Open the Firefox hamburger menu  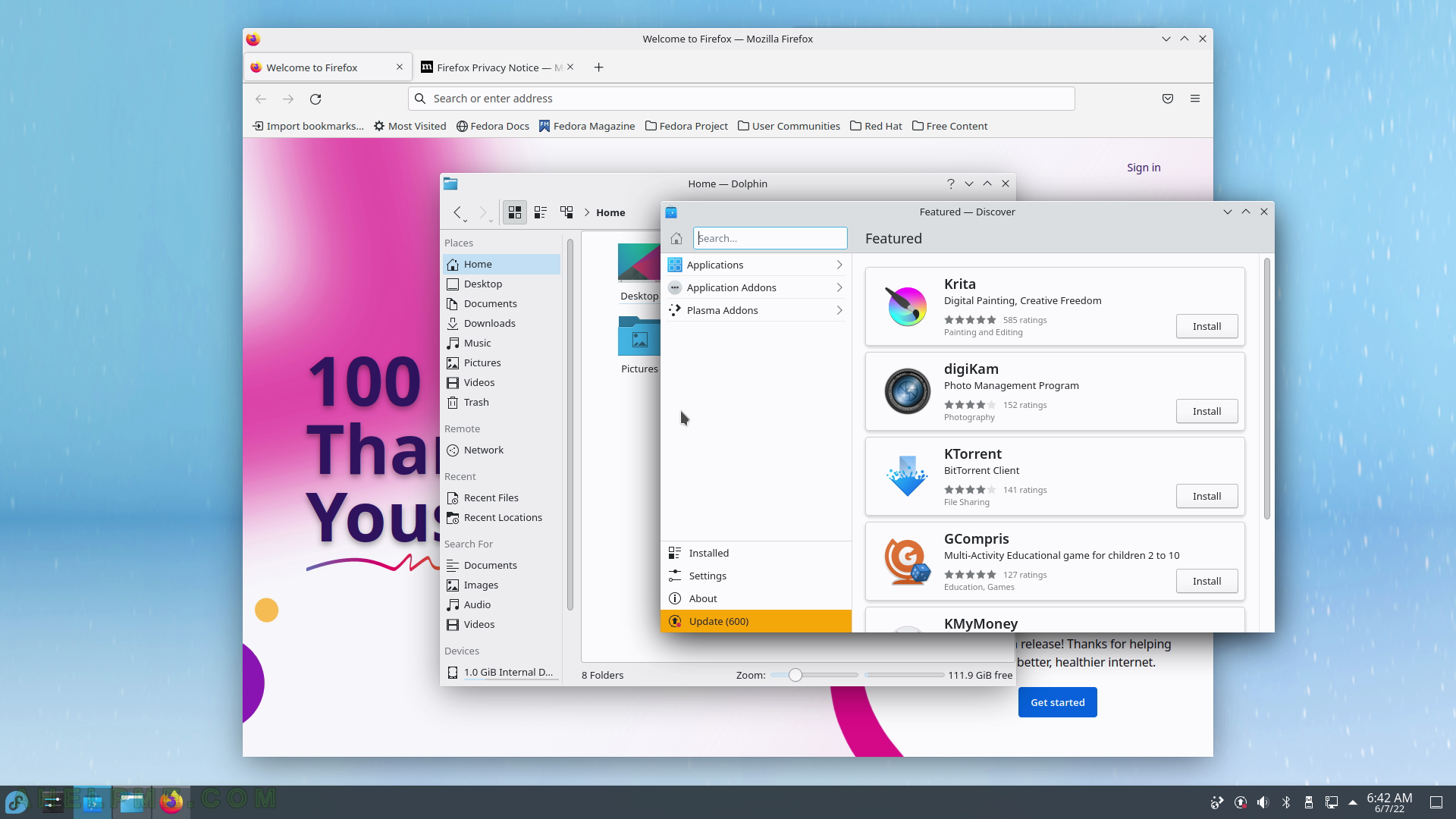coord(1195,99)
